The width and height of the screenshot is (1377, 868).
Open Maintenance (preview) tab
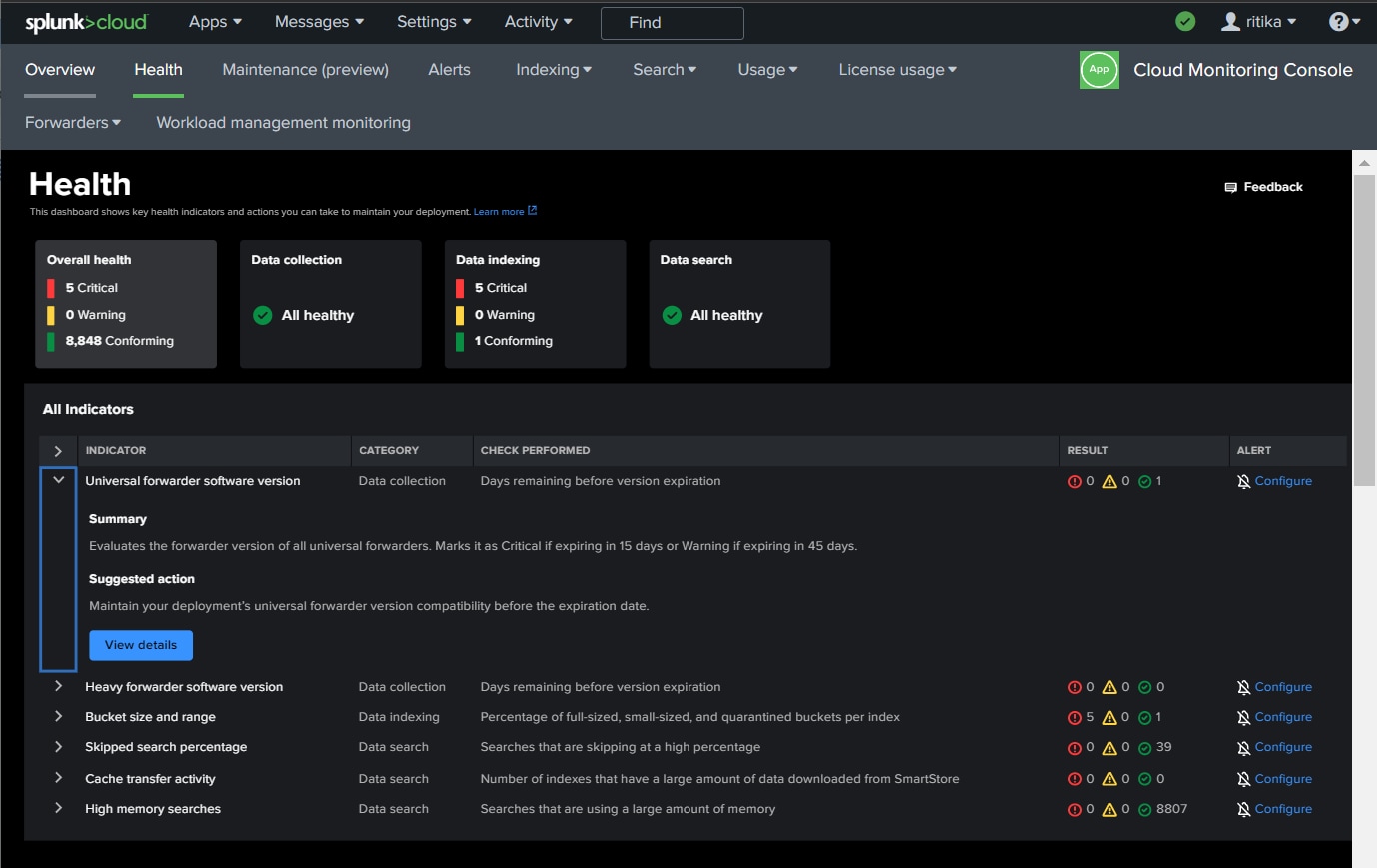305,70
